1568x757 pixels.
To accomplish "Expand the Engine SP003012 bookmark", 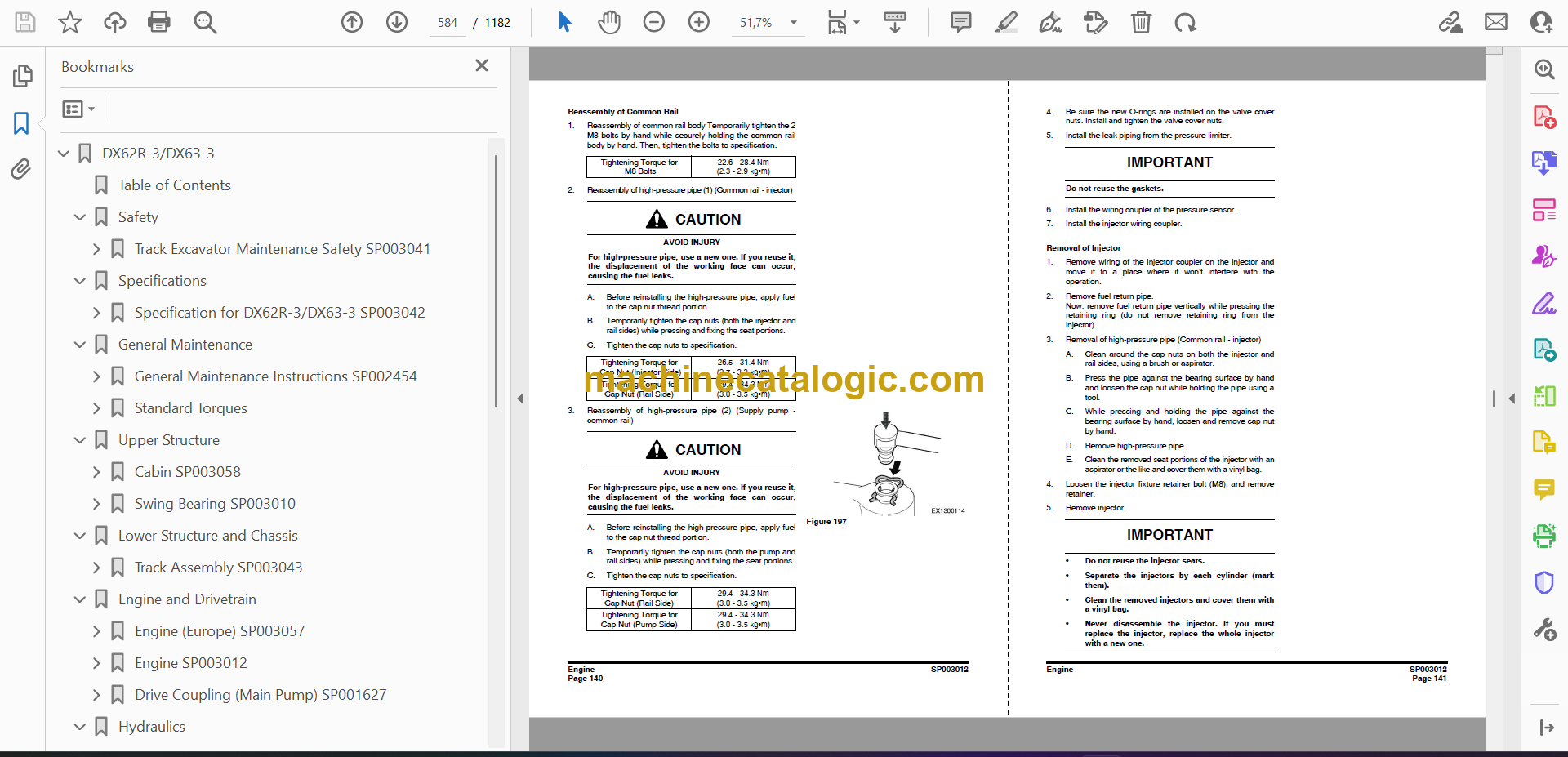I will click(x=96, y=663).
